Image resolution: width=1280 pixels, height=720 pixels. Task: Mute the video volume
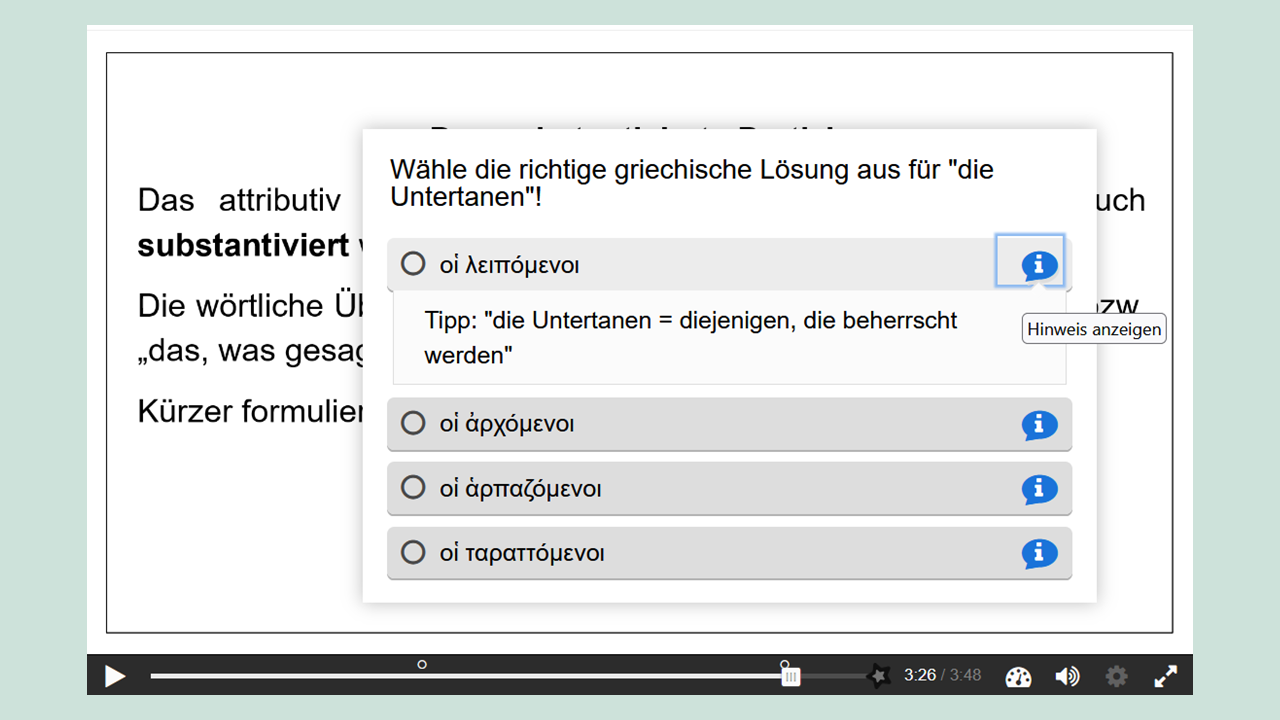(x=1067, y=677)
